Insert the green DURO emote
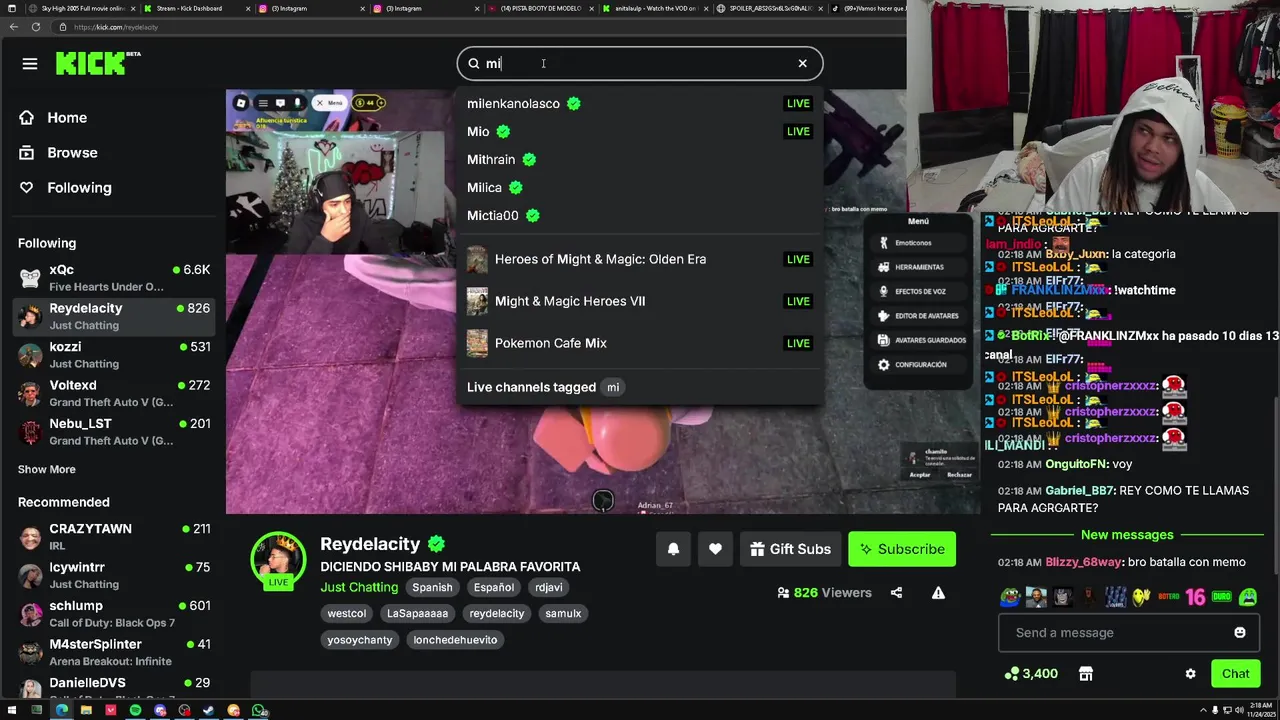 tap(1221, 598)
